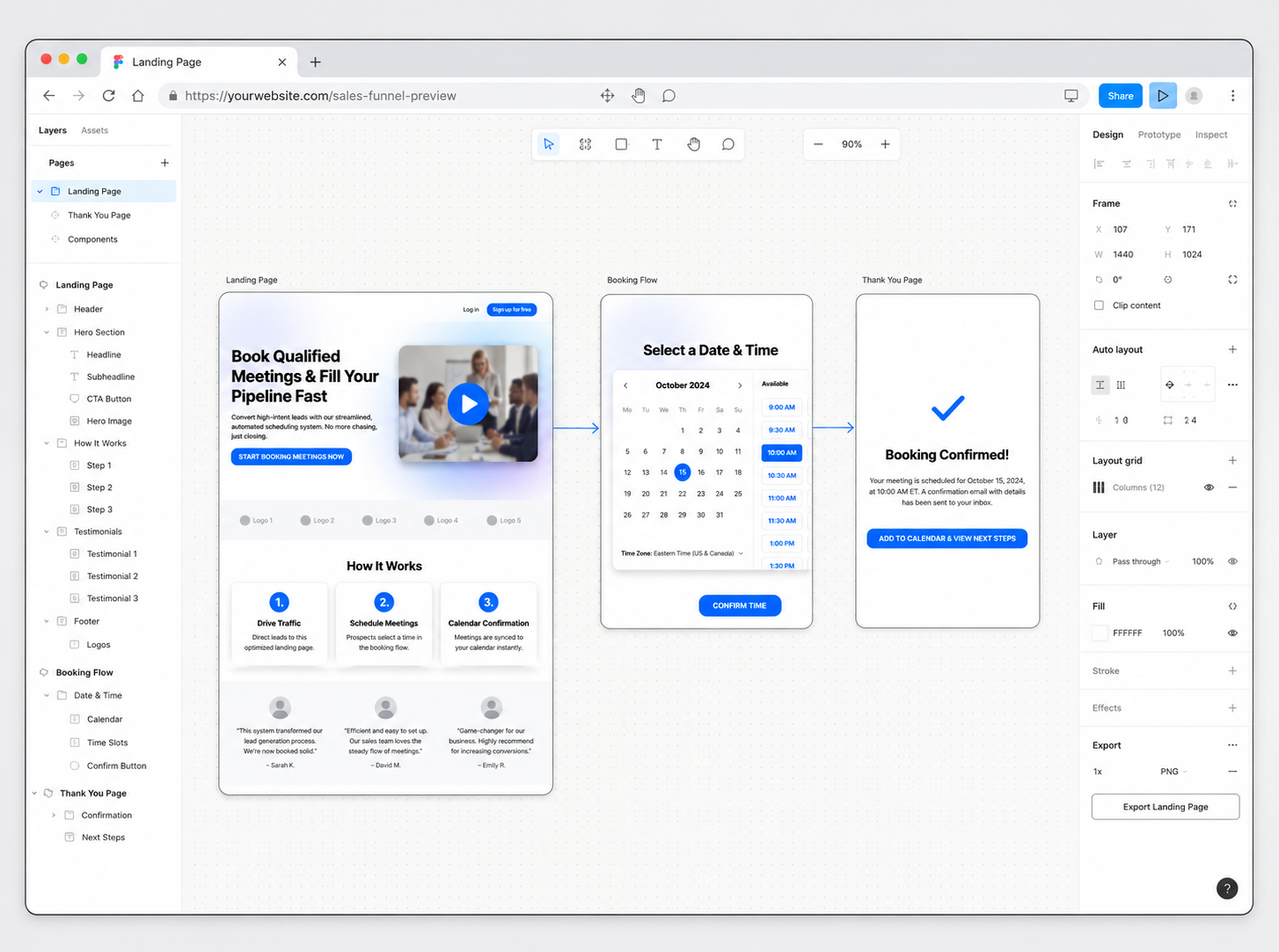Click the Share button
This screenshot has height=952, width=1279.
pos(1121,96)
